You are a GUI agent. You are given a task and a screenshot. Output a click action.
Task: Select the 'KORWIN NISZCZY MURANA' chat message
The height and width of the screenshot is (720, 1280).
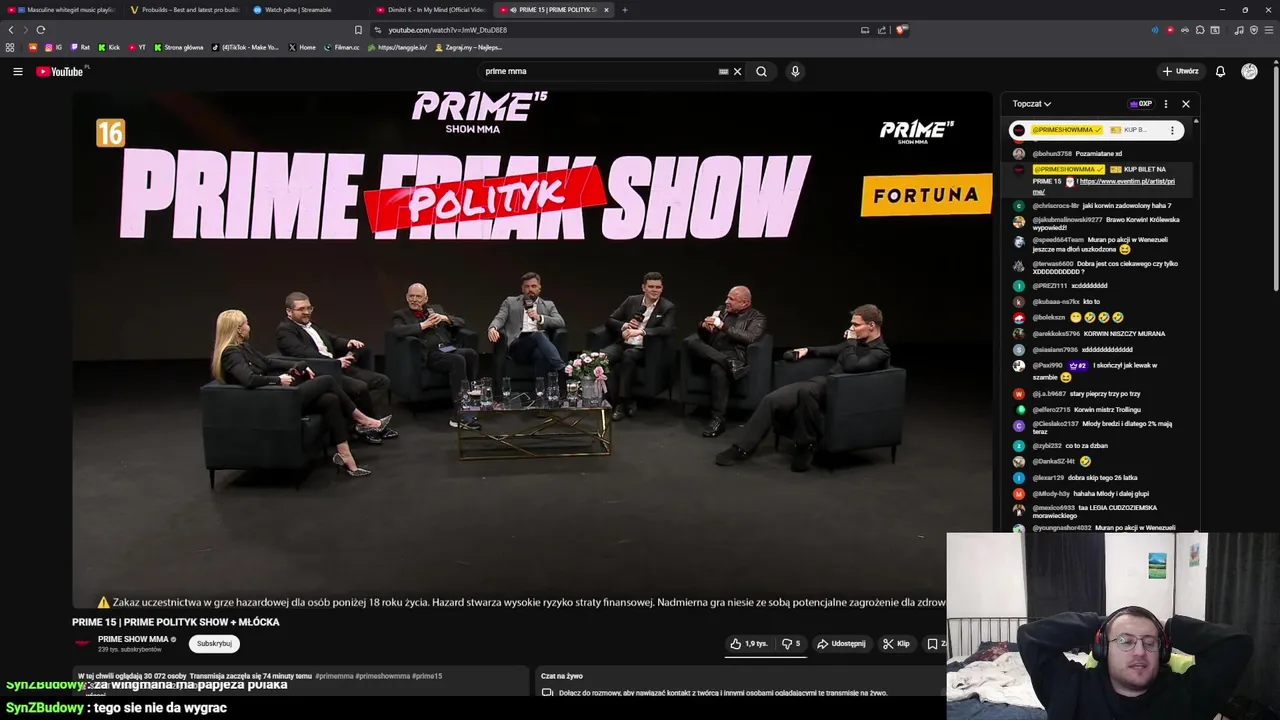pos(1125,334)
